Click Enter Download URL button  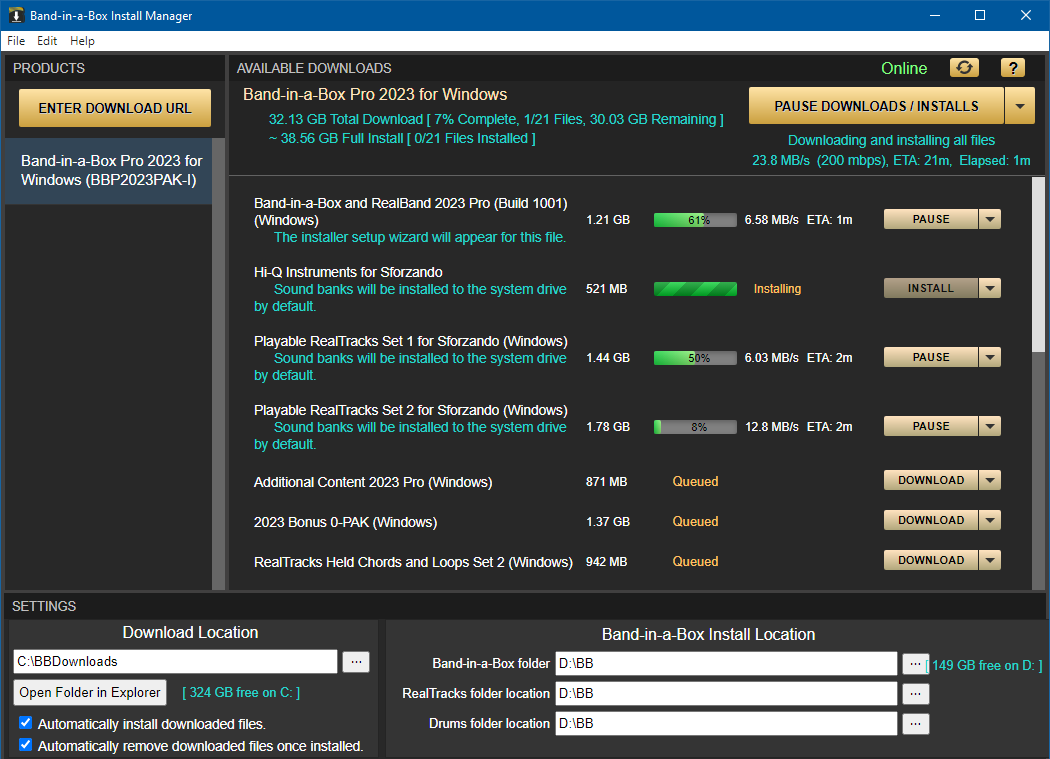(115, 108)
